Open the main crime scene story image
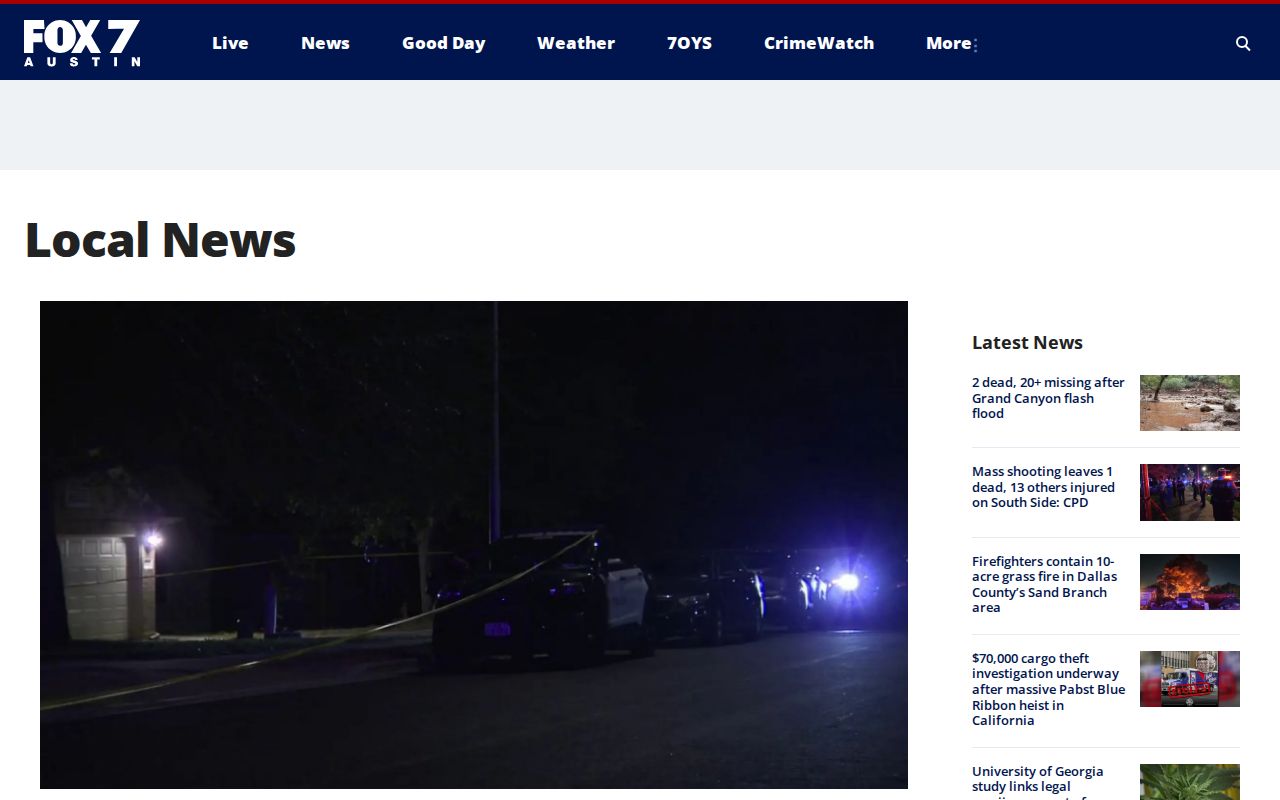 (474, 545)
